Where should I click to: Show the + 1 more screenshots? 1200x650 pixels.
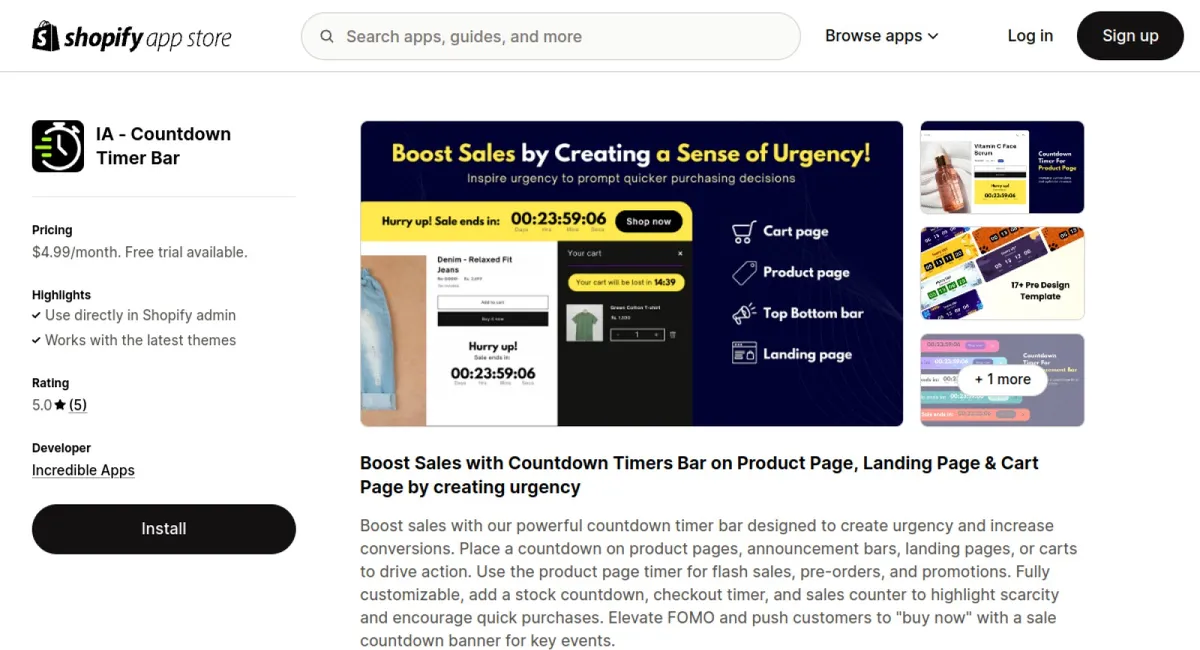point(1002,380)
